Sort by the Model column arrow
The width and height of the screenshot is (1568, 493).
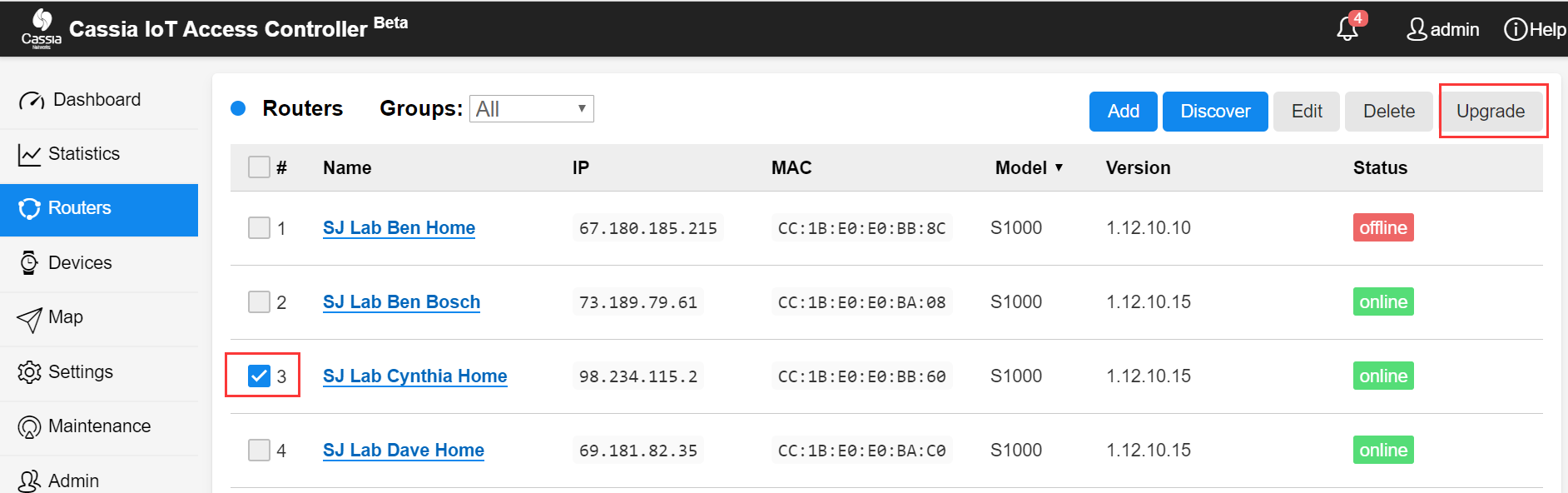[x=1059, y=167]
